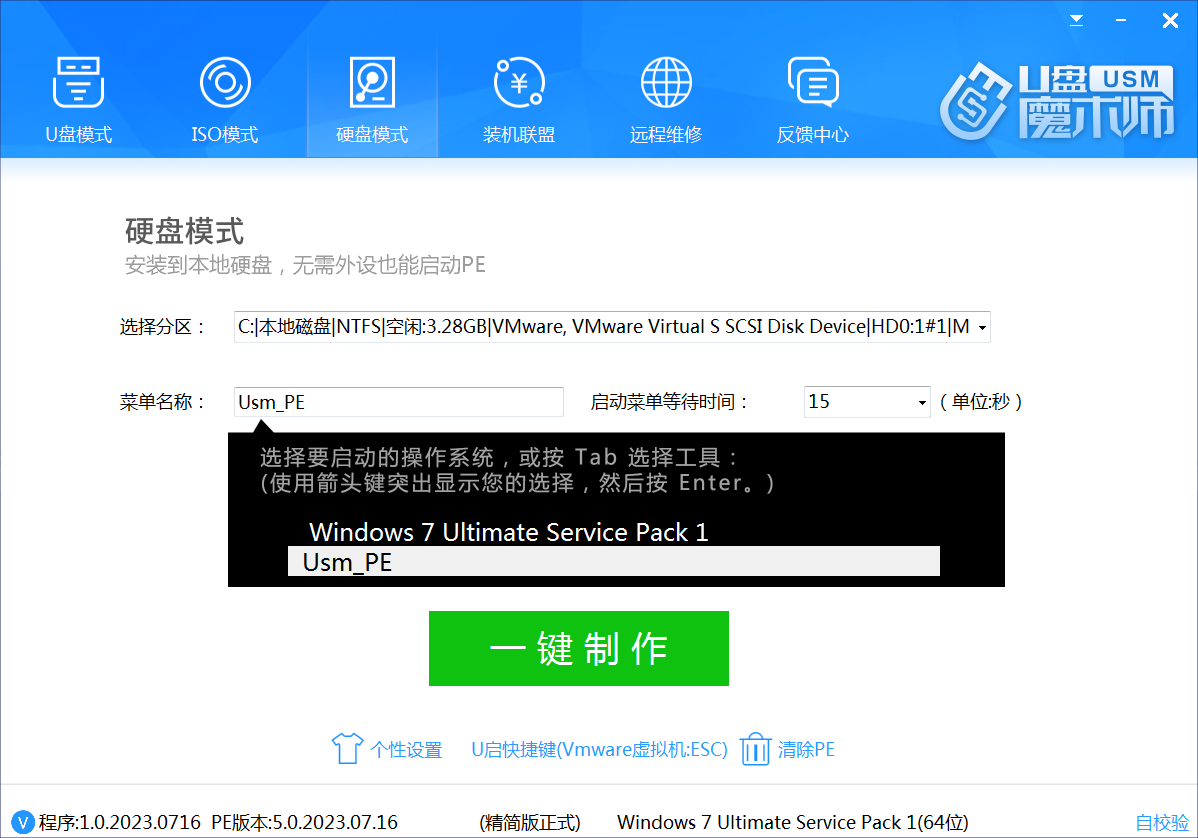Open the 装机联盟 panel
The image size is (1198, 838).
(x=519, y=95)
